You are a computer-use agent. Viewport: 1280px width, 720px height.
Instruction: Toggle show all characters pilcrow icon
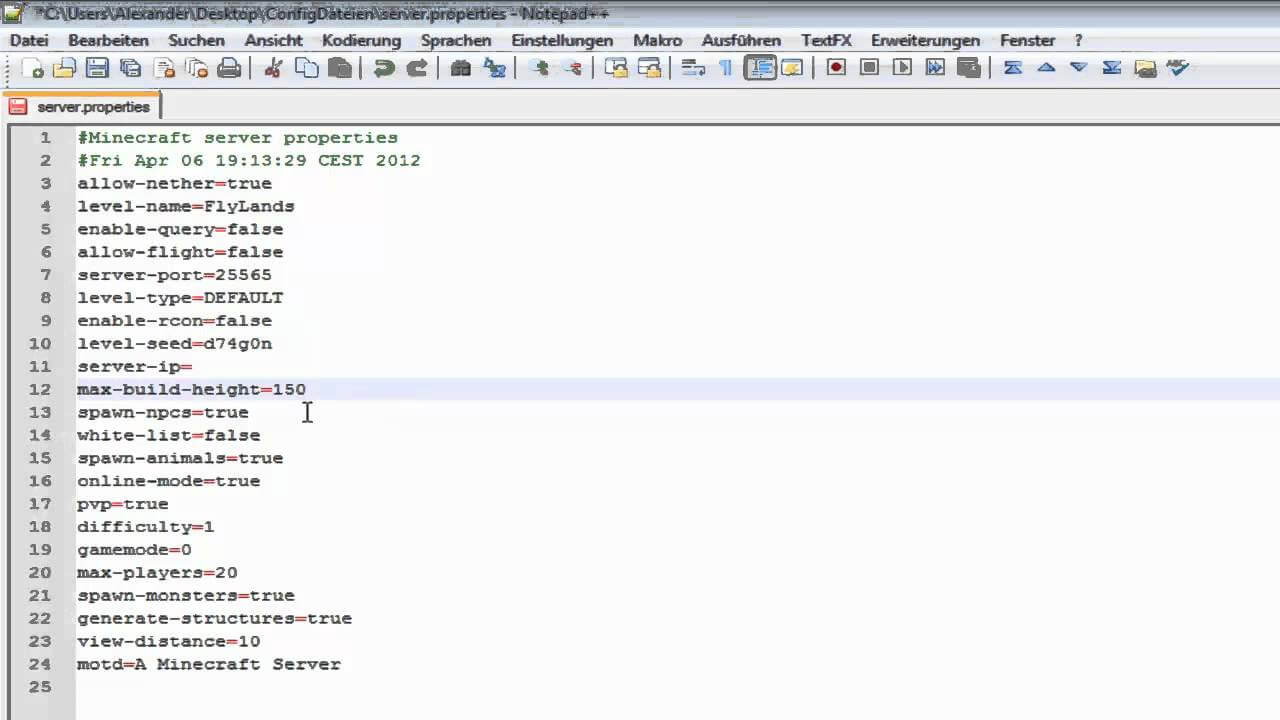(726, 68)
